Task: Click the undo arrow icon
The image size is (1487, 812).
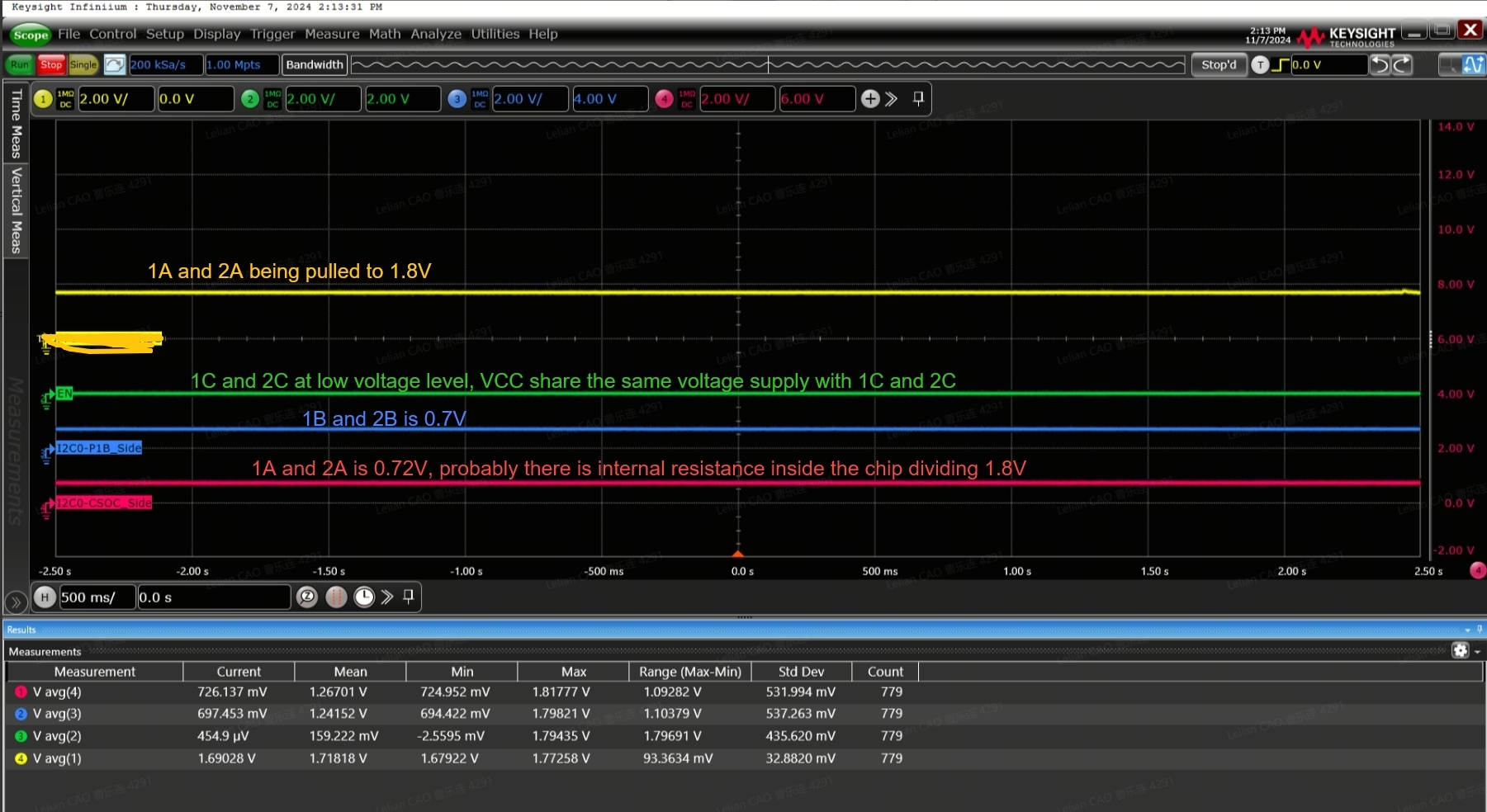Action: tap(1380, 64)
